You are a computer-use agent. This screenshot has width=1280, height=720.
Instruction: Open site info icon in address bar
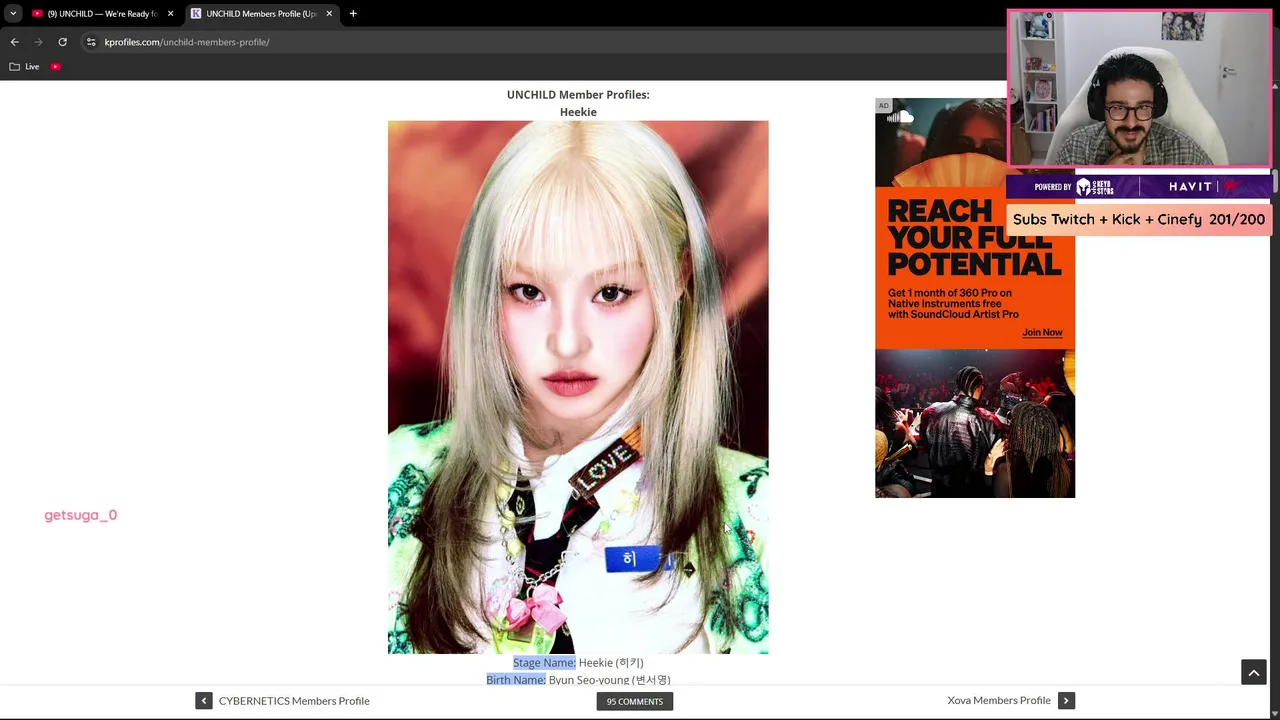point(91,42)
